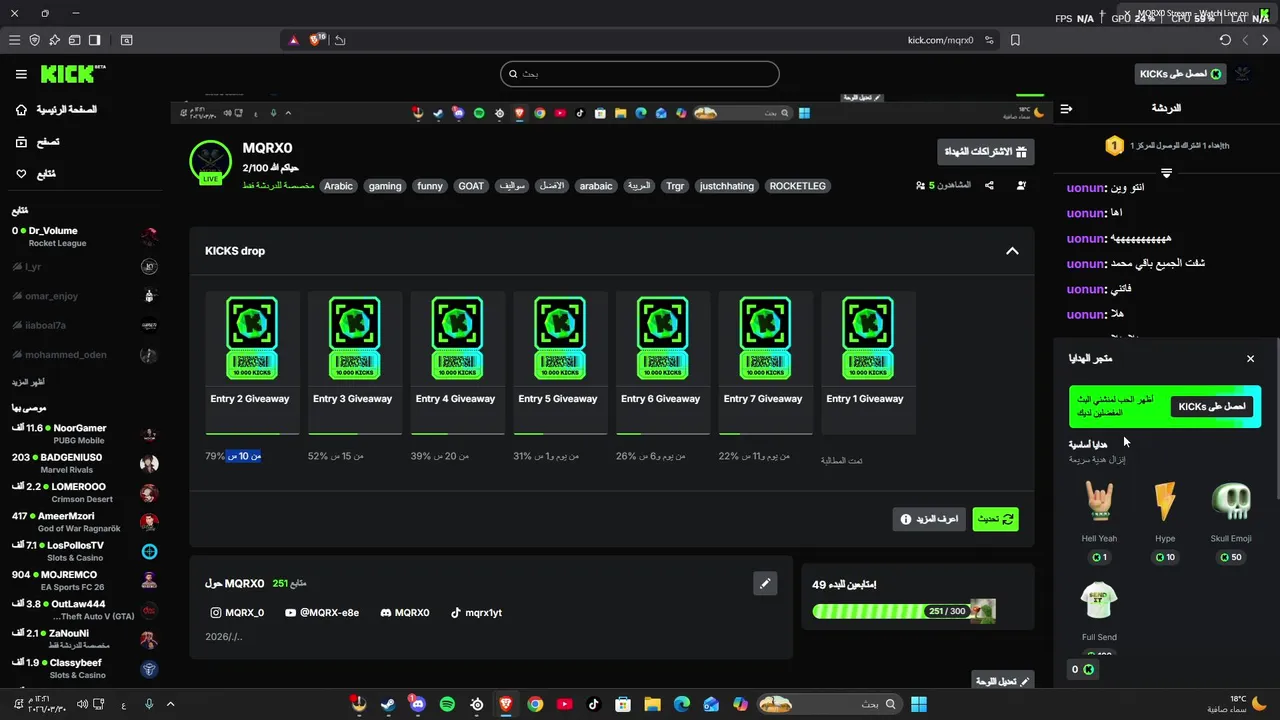
Task: Share the MQRX0 channel
Action: pyautogui.click(x=989, y=185)
